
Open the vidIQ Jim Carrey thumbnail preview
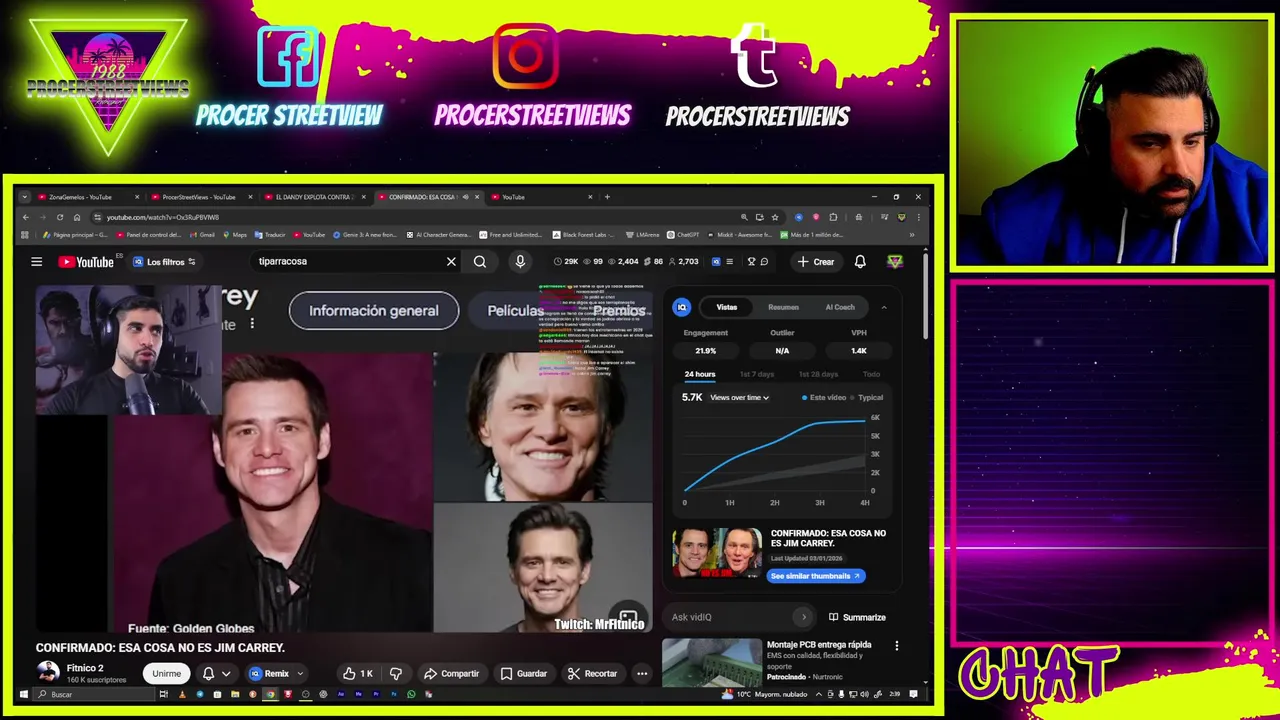[716, 553]
